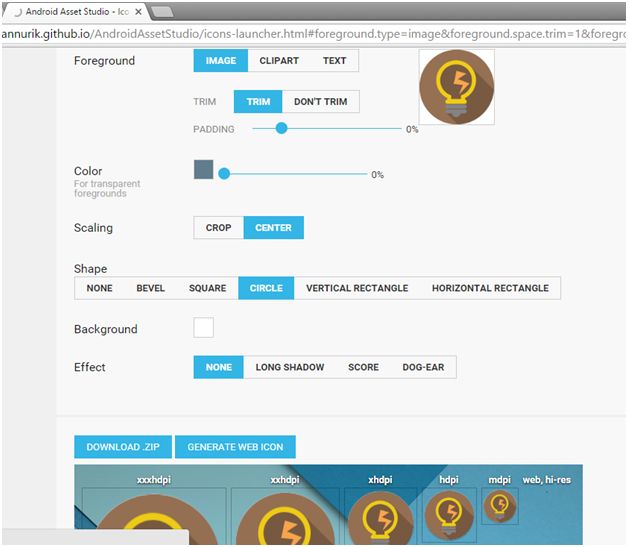The width and height of the screenshot is (628, 547).
Task: Select the TEXT foreground option
Action: pyautogui.click(x=334, y=60)
